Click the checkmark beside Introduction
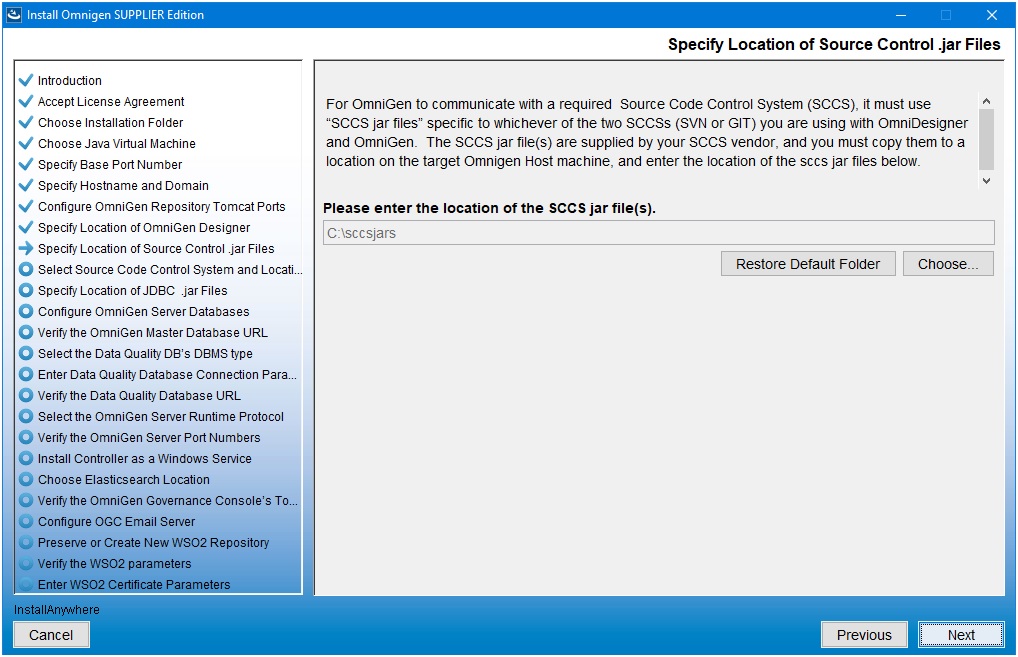The height and width of the screenshot is (657, 1018). tap(26, 80)
